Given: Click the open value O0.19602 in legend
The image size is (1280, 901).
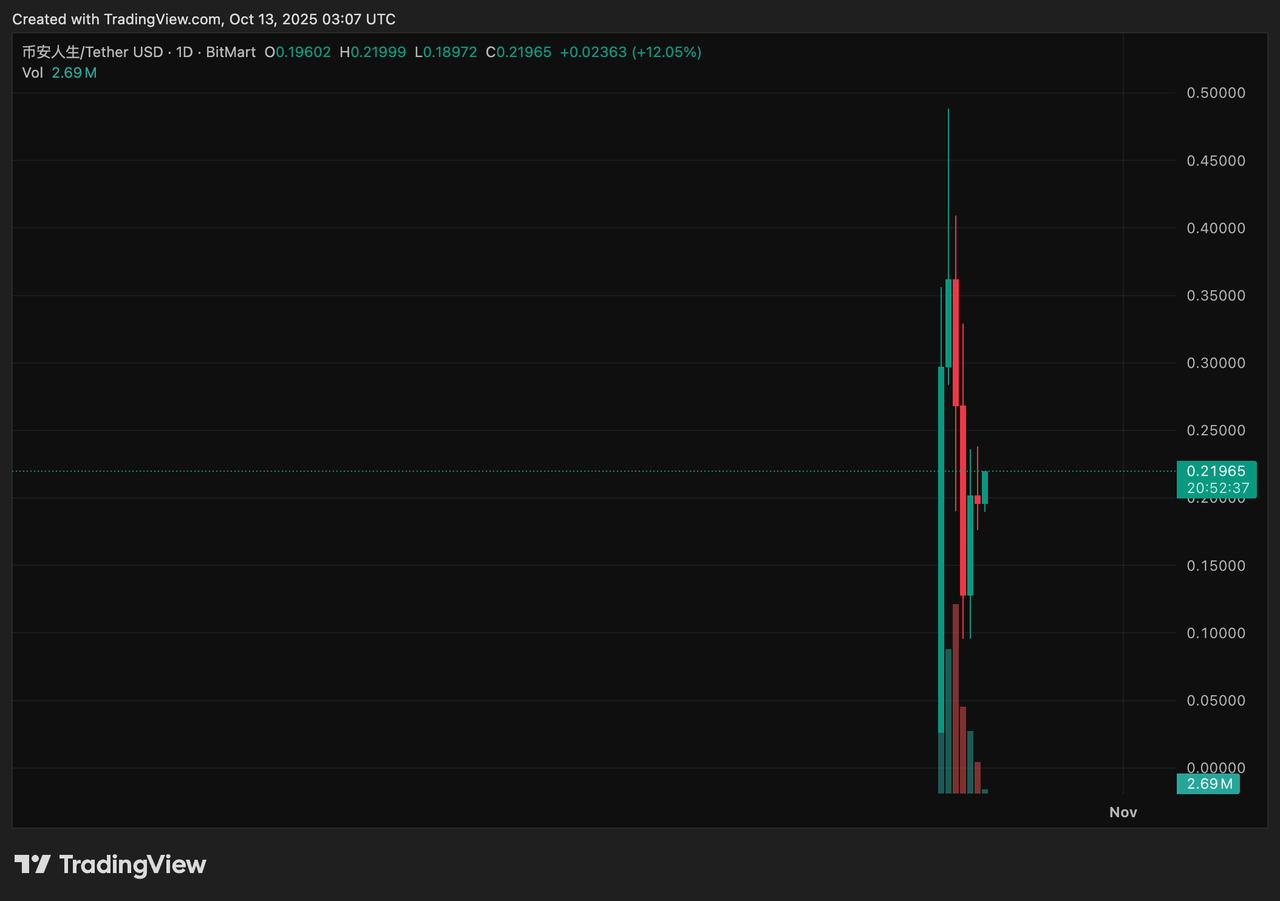Looking at the screenshot, I should (298, 52).
